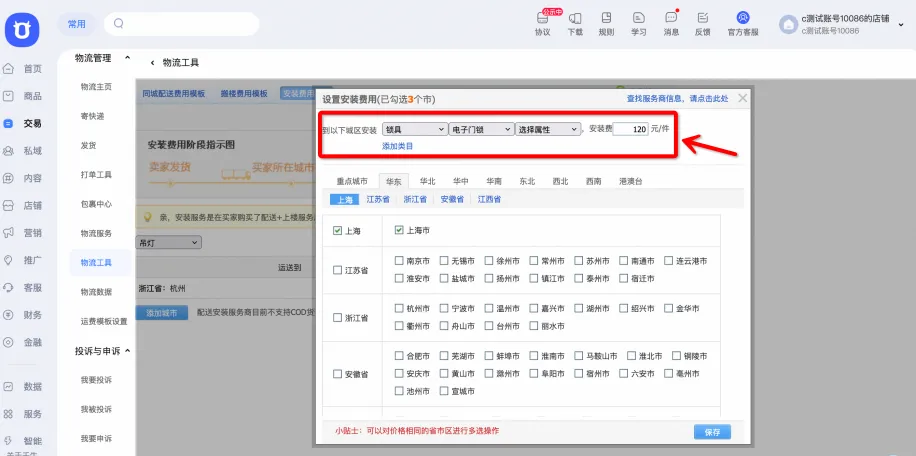This screenshot has width=916, height=456.
Task: Select the 江苏省 province sub-tab
Action: 378,199
